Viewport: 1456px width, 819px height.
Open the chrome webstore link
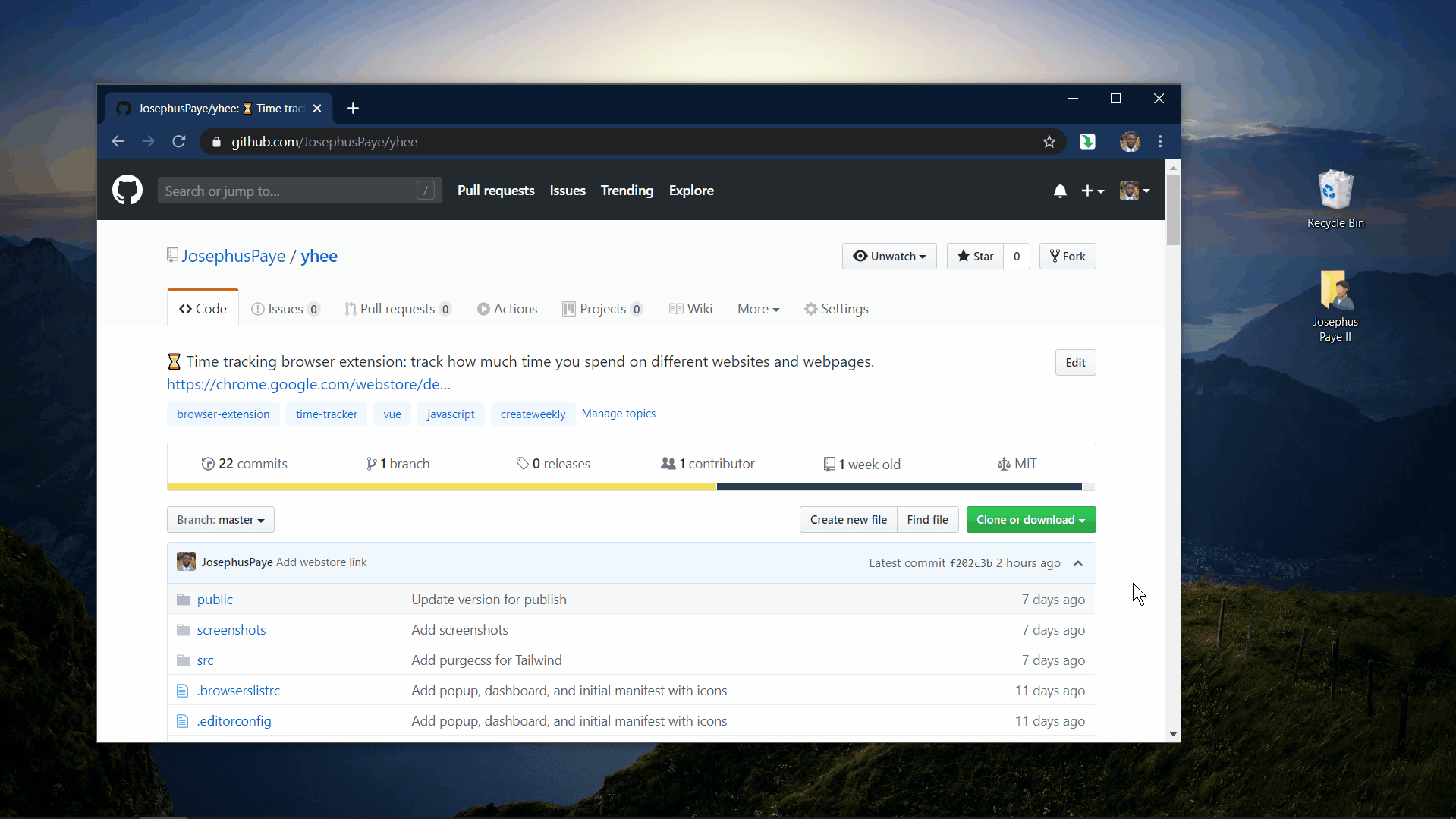[x=309, y=384]
